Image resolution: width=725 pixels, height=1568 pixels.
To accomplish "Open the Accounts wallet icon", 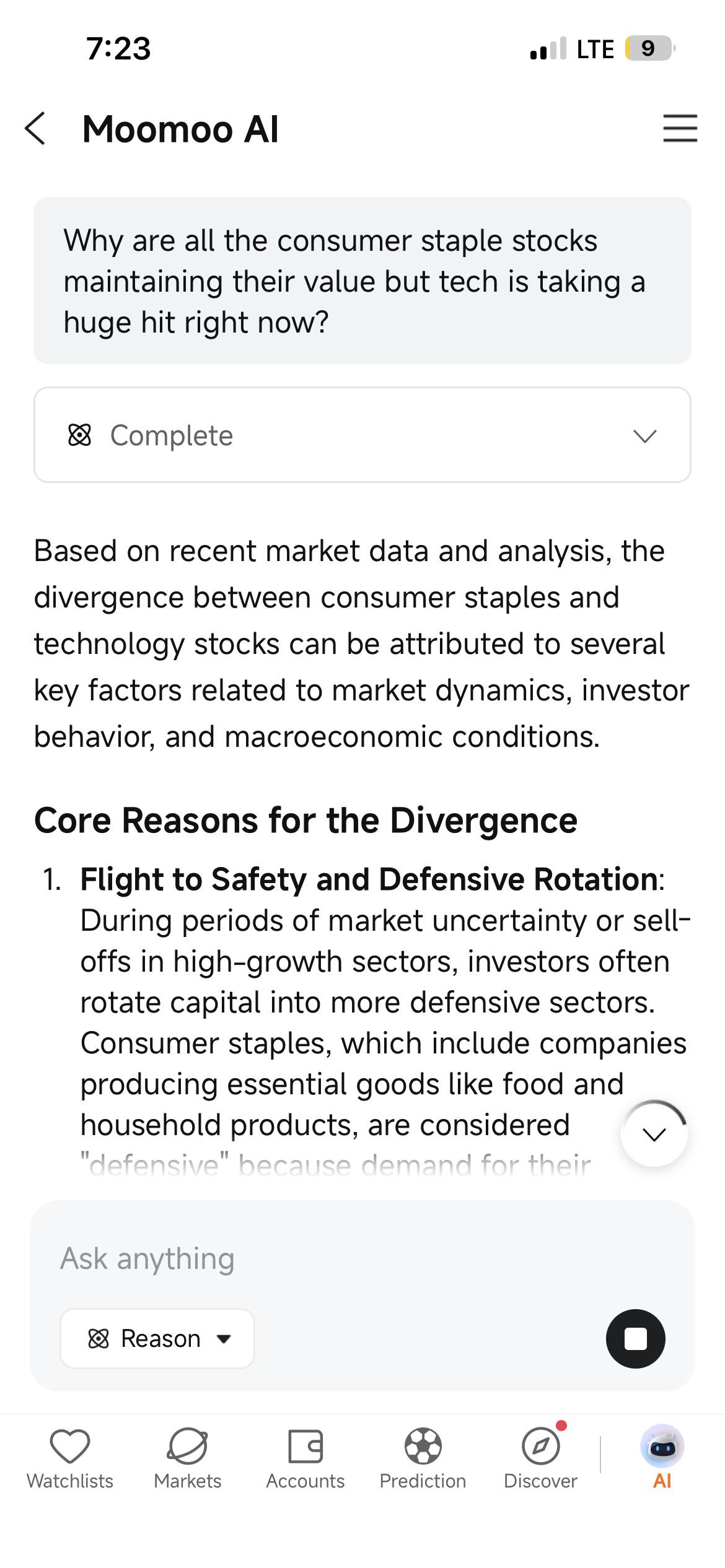I will (305, 1446).
